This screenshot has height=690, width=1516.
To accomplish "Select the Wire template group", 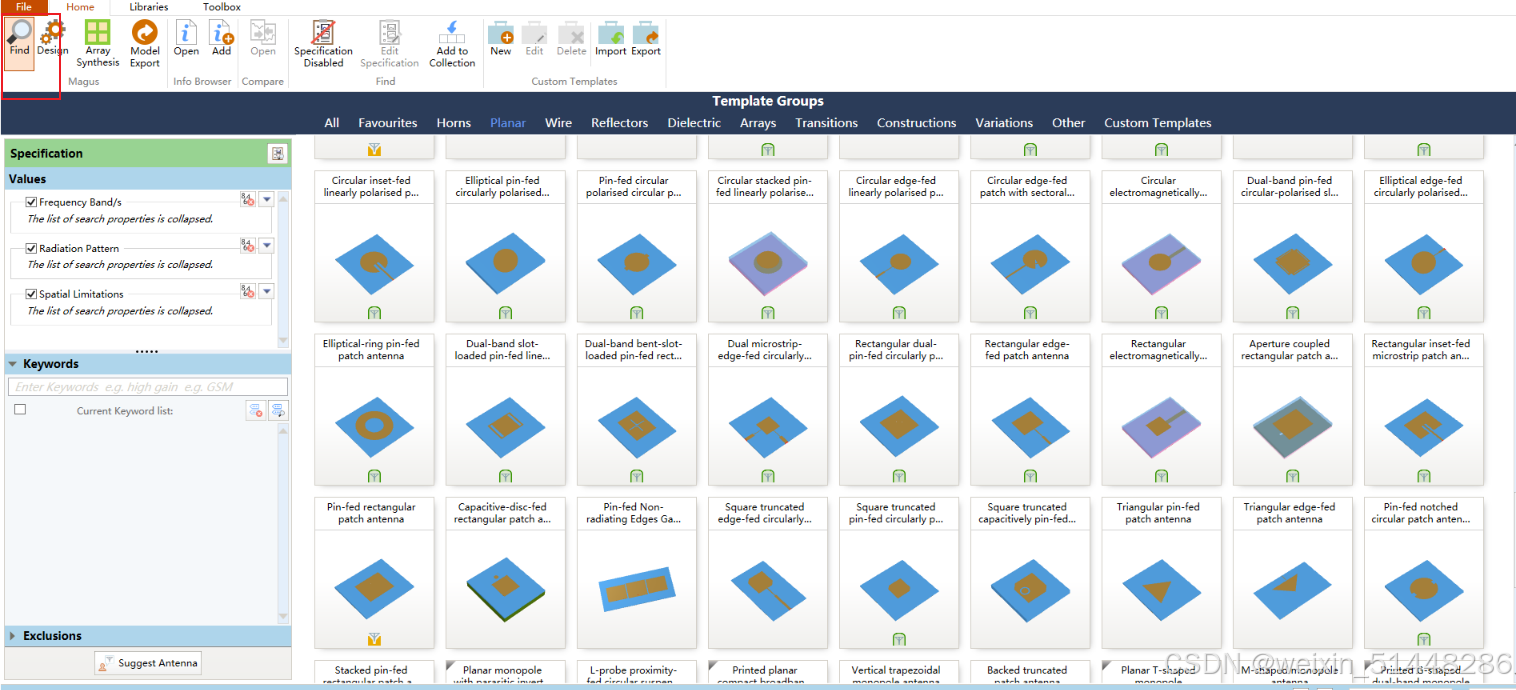I will click(559, 123).
